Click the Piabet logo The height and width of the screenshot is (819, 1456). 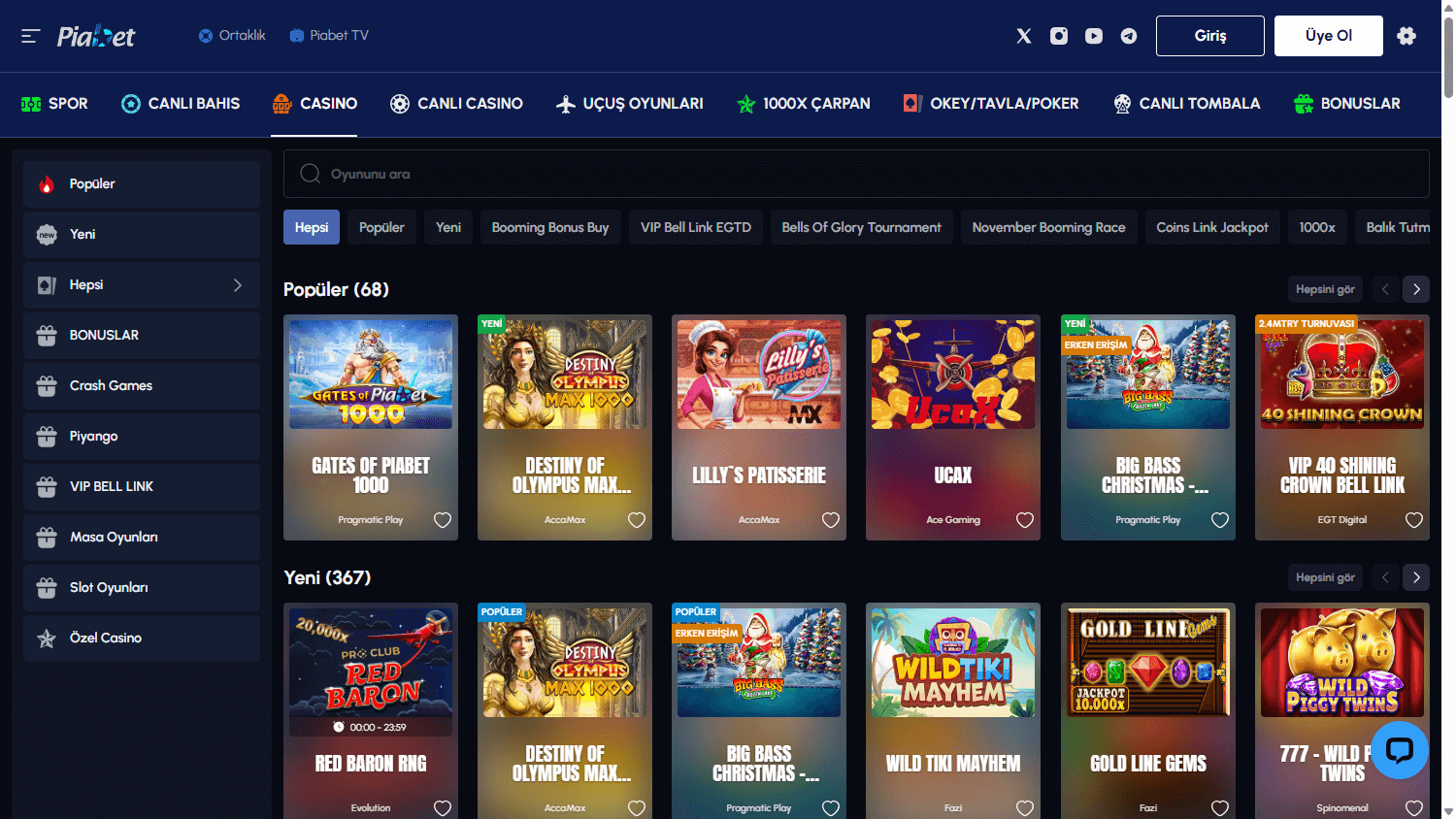95,35
